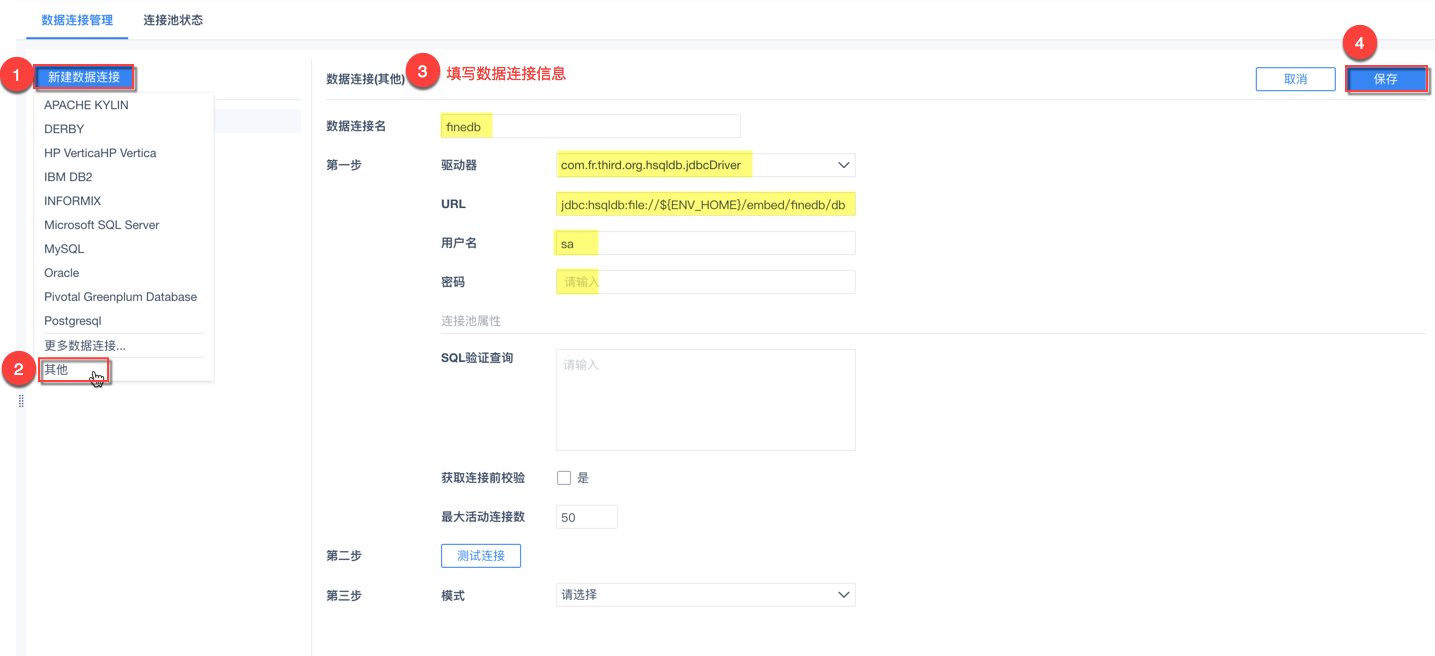Open 更多数据连接... option

(x=85, y=345)
